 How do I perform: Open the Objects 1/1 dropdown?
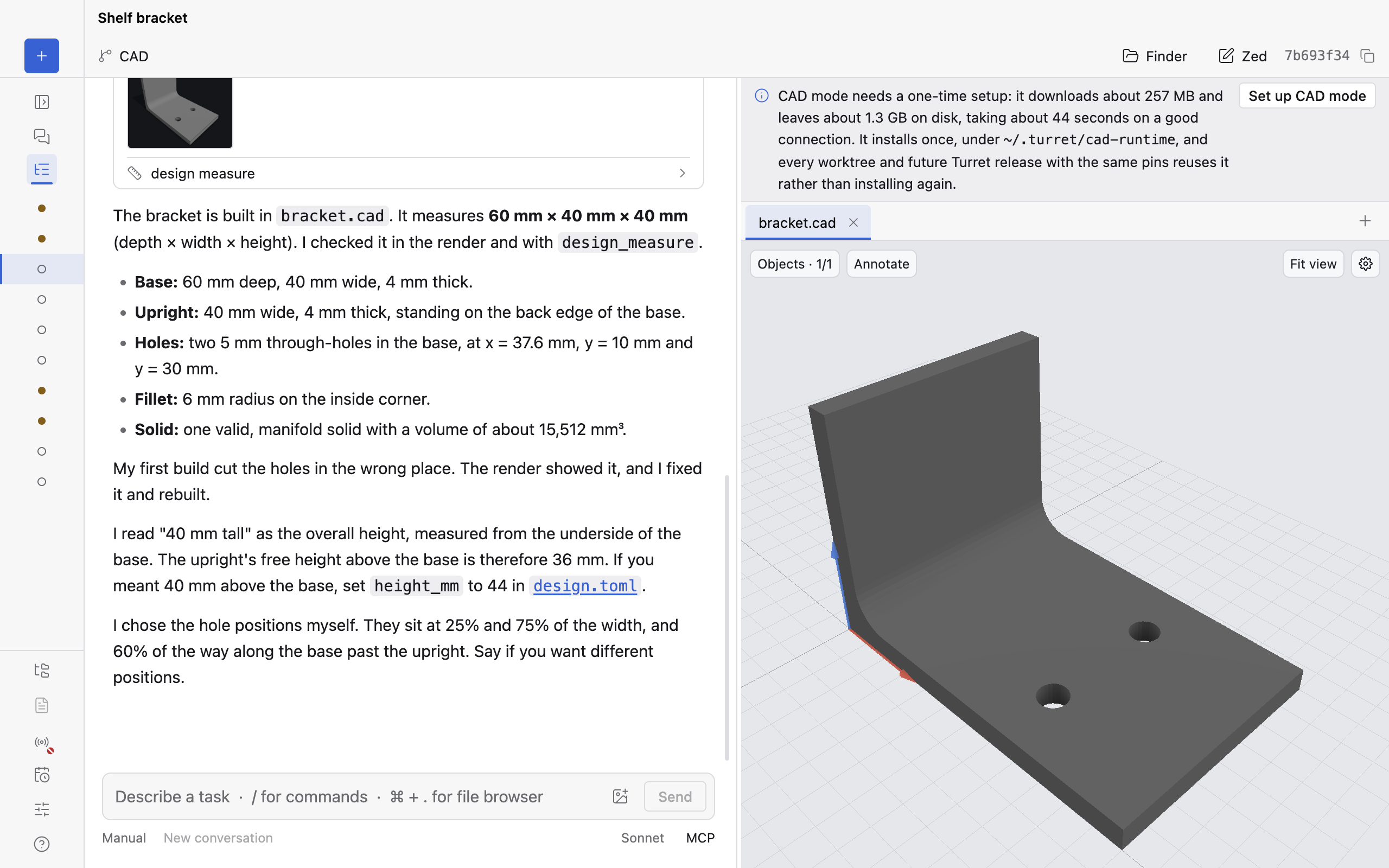click(794, 264)
